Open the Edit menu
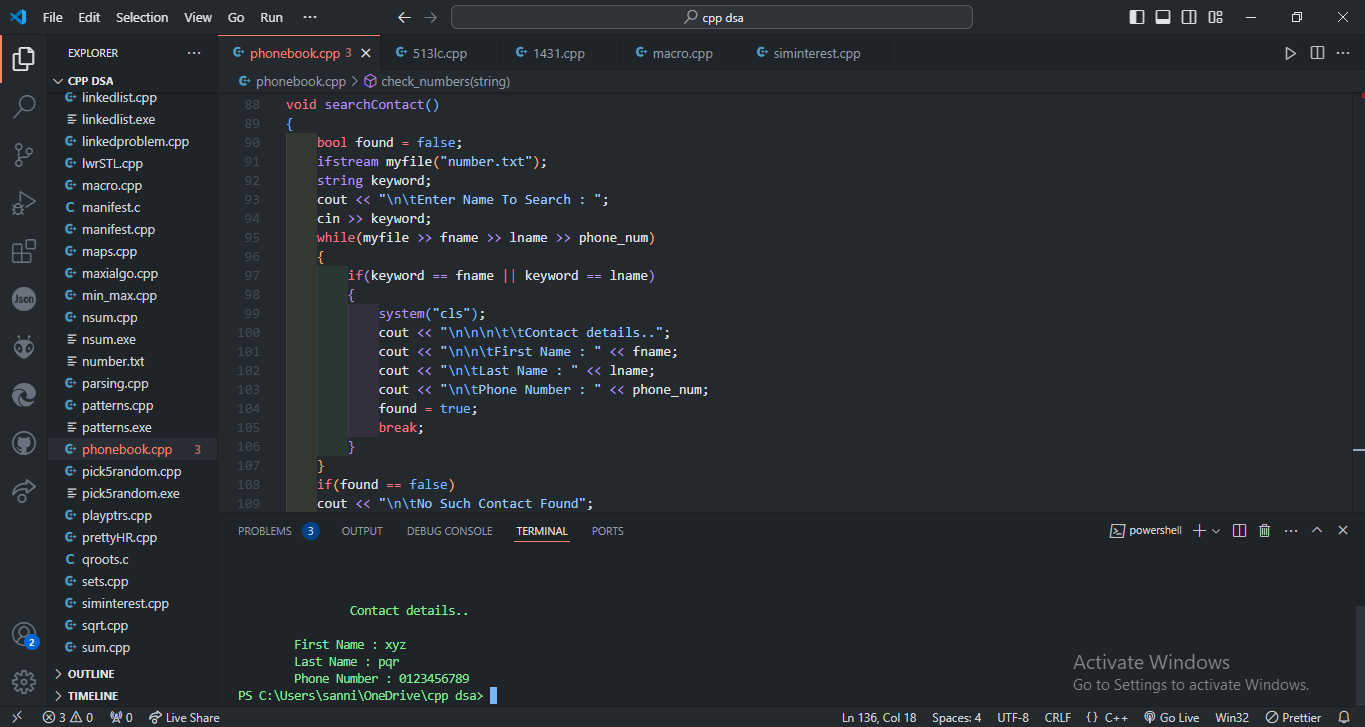1365x727 pixels. 89,17
